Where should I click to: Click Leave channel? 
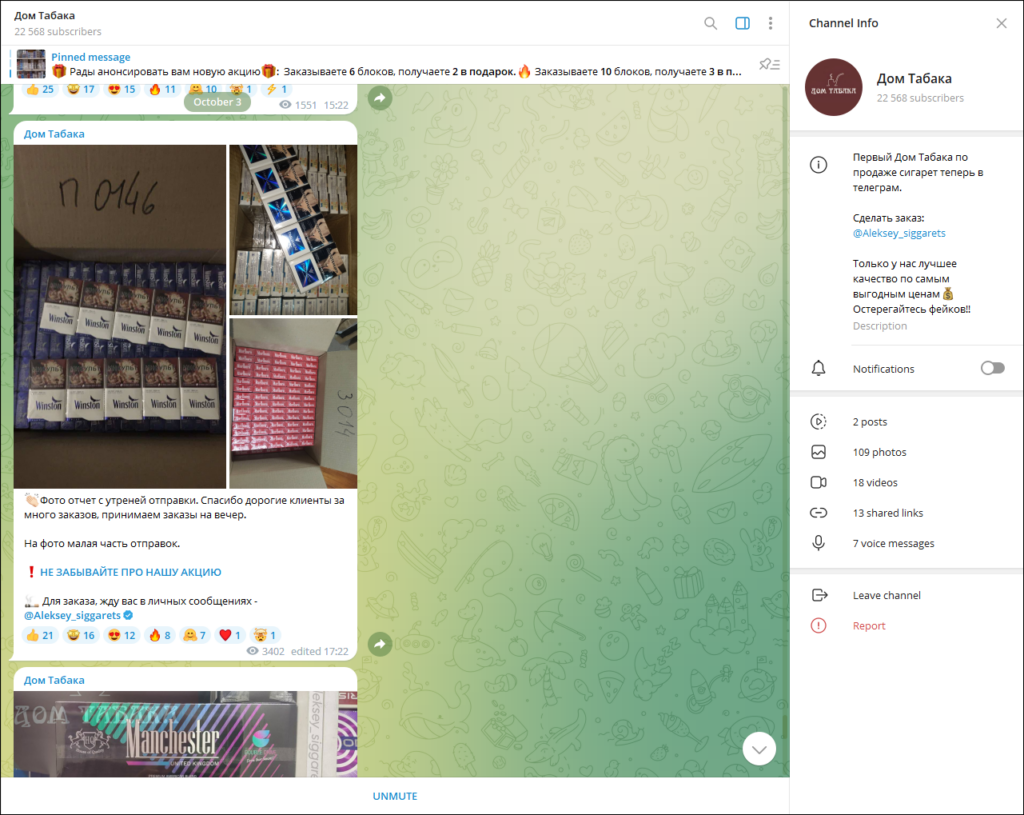[886, 595]
